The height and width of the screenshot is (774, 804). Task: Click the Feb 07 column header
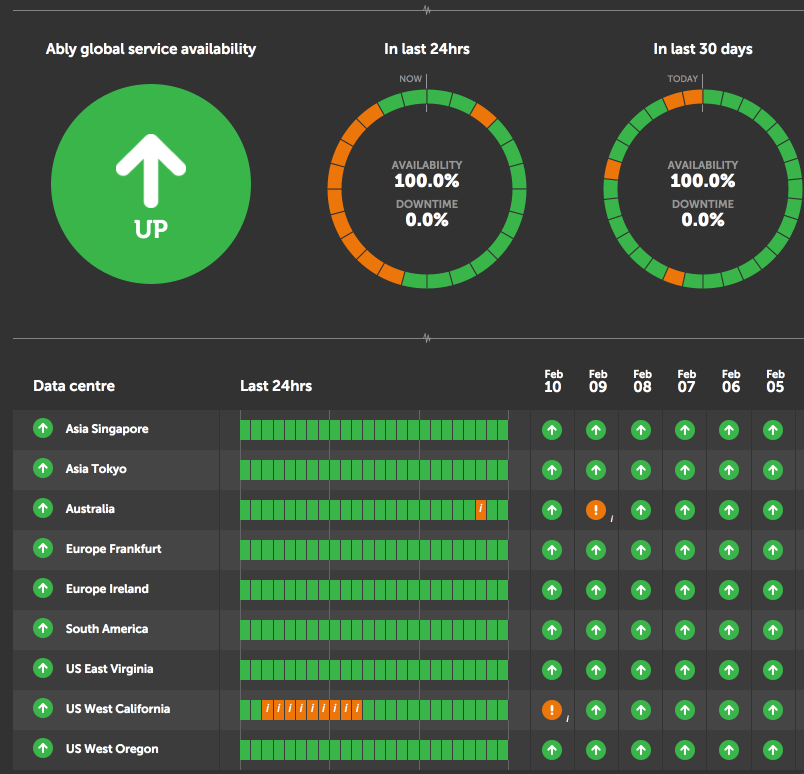click(x=687, y=381)
